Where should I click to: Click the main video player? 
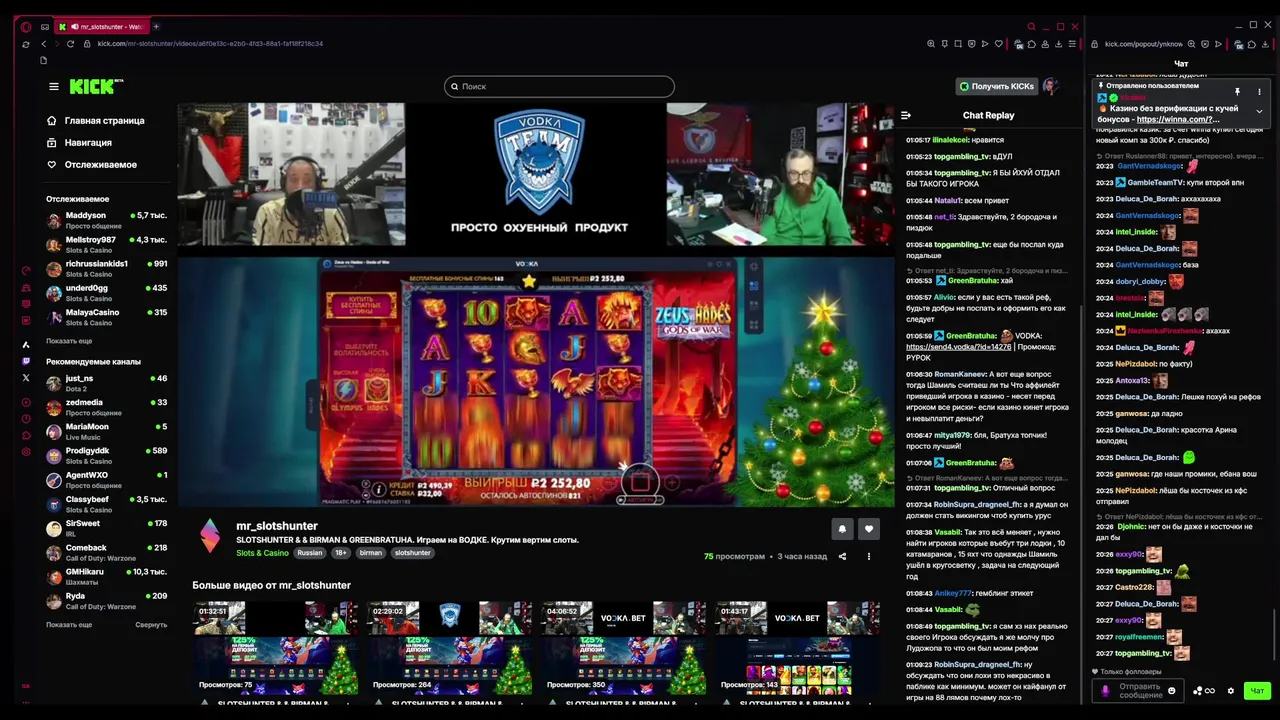pos(536,305)
